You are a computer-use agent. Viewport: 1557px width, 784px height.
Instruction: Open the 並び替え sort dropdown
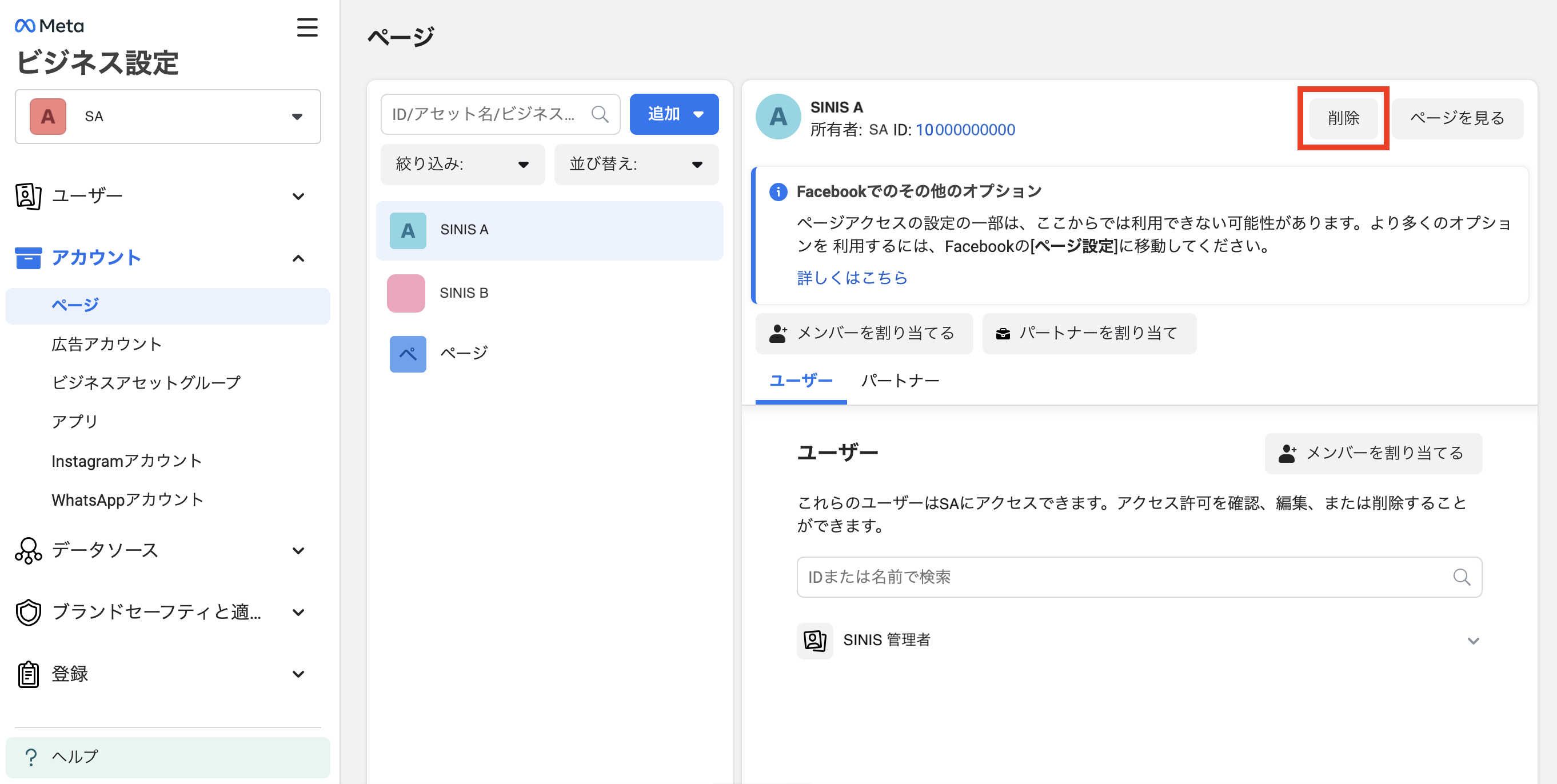636,164
